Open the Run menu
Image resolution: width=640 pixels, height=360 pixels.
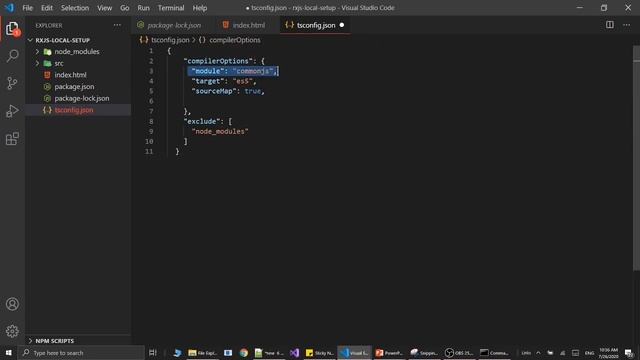pos(143,8)
